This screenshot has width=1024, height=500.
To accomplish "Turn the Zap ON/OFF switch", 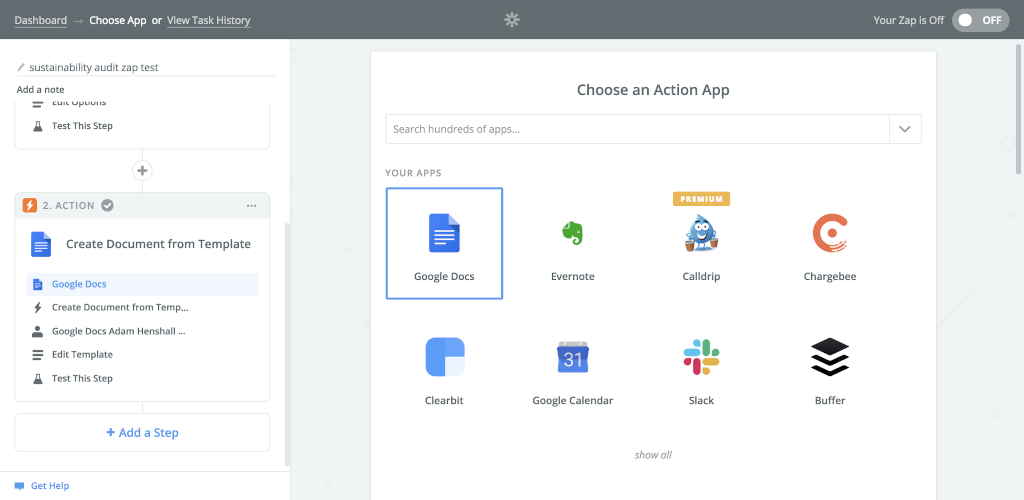I will [980, 20].
